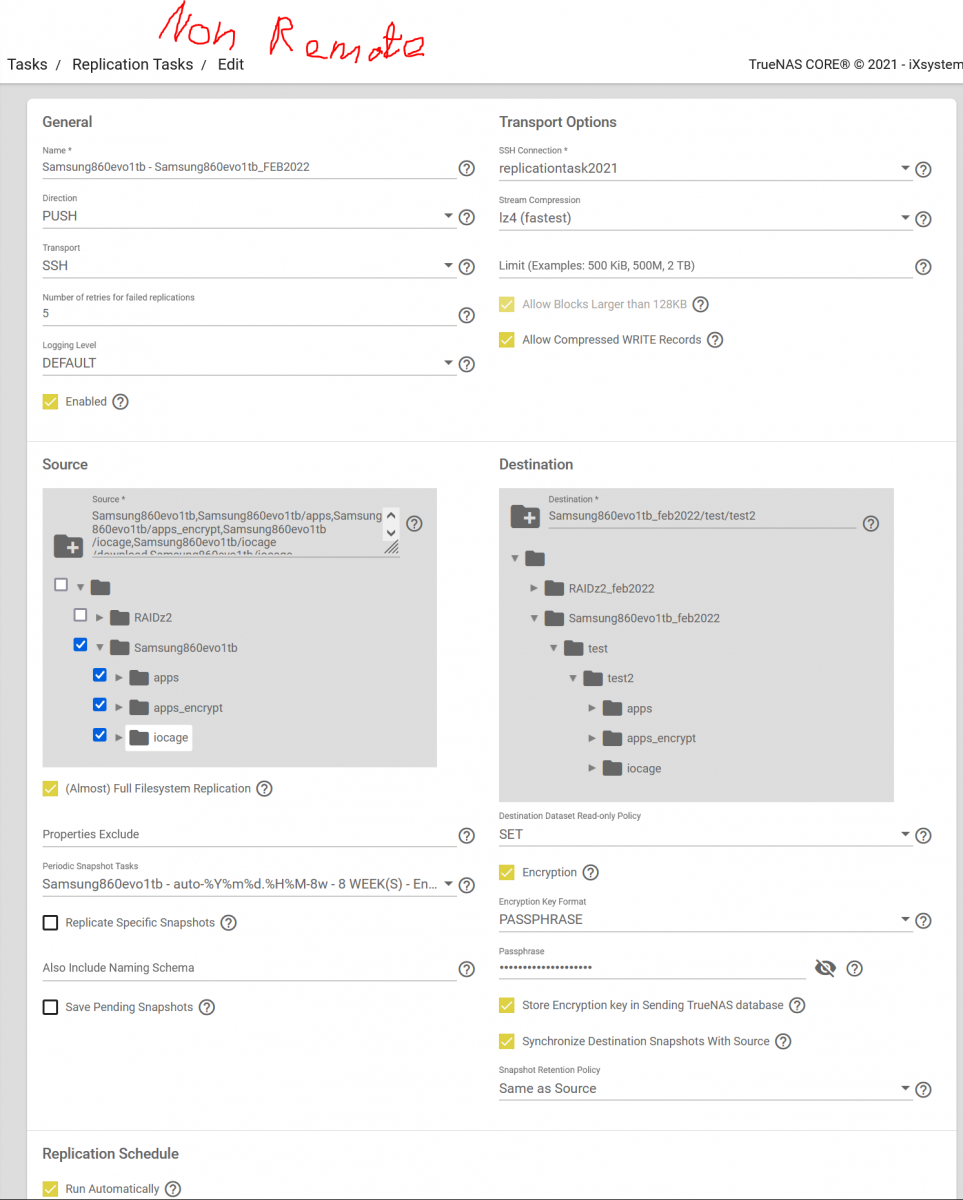Open the Source folder browser icon

(68, 545)
